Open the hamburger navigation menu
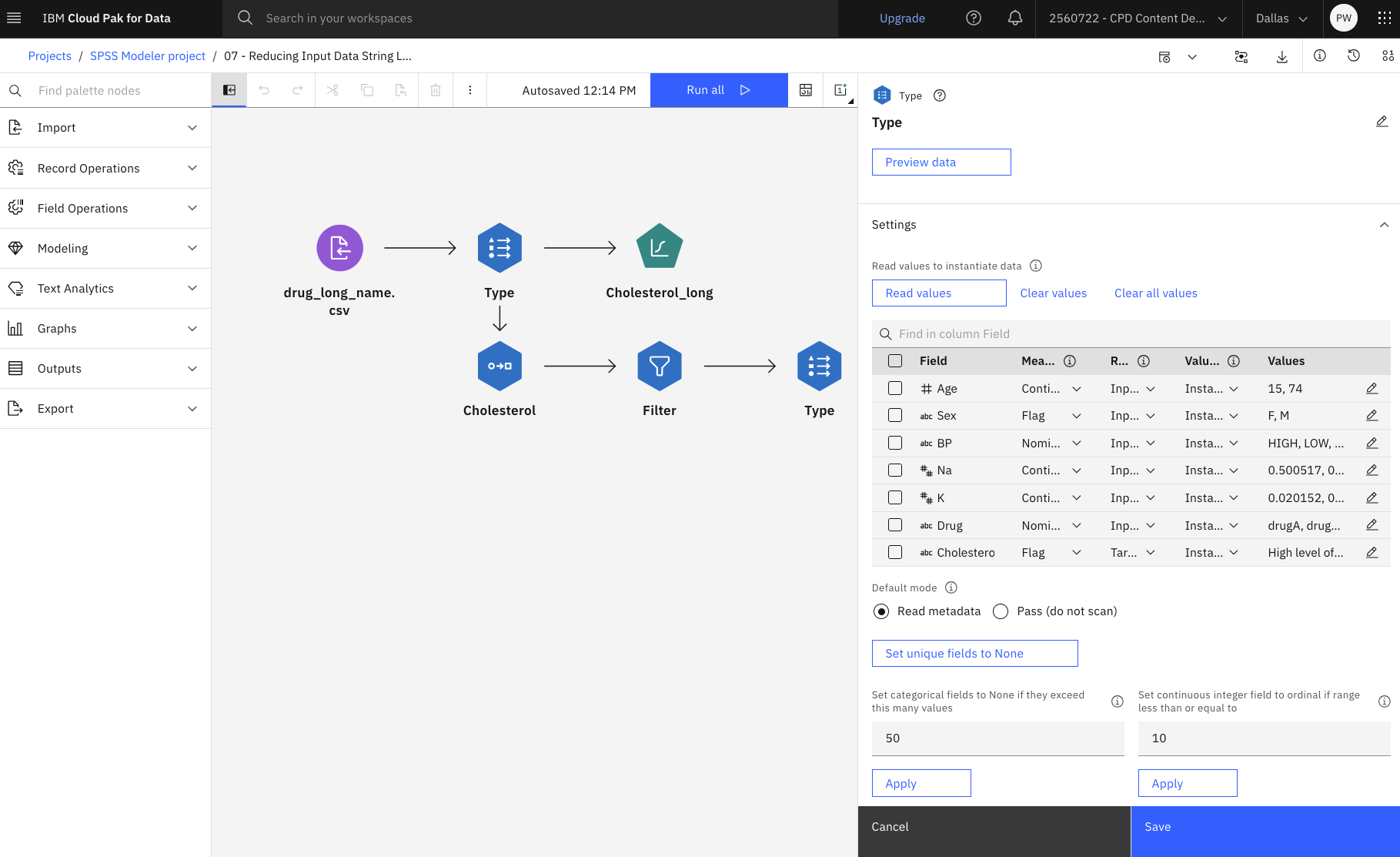 click(14, 18)
